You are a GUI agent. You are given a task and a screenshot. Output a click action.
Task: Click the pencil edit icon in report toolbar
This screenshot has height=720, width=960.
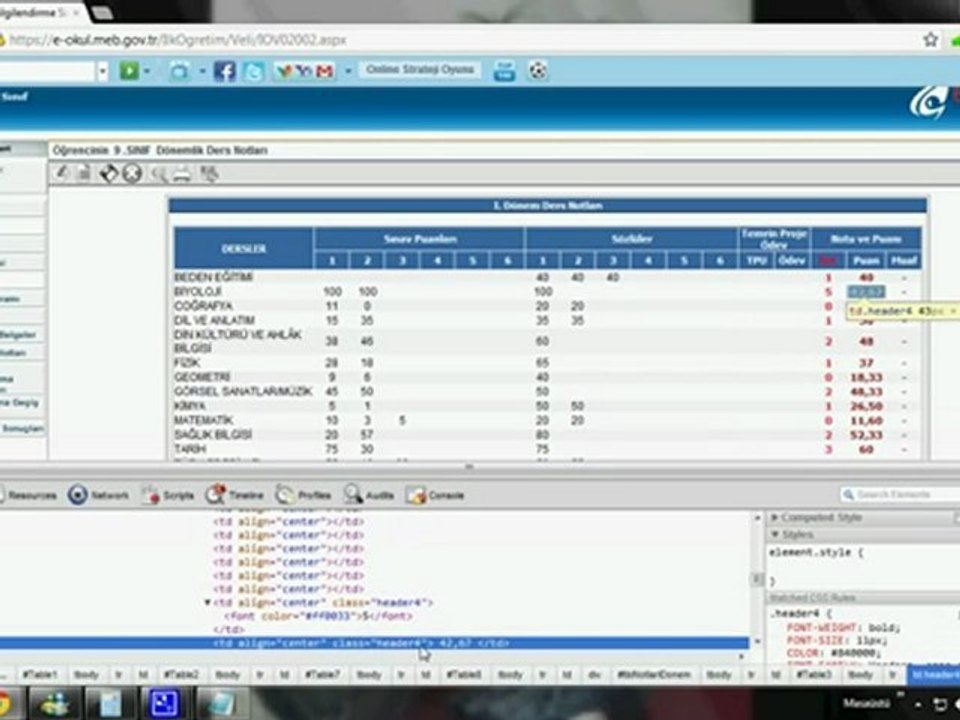(x=62, y=173)
